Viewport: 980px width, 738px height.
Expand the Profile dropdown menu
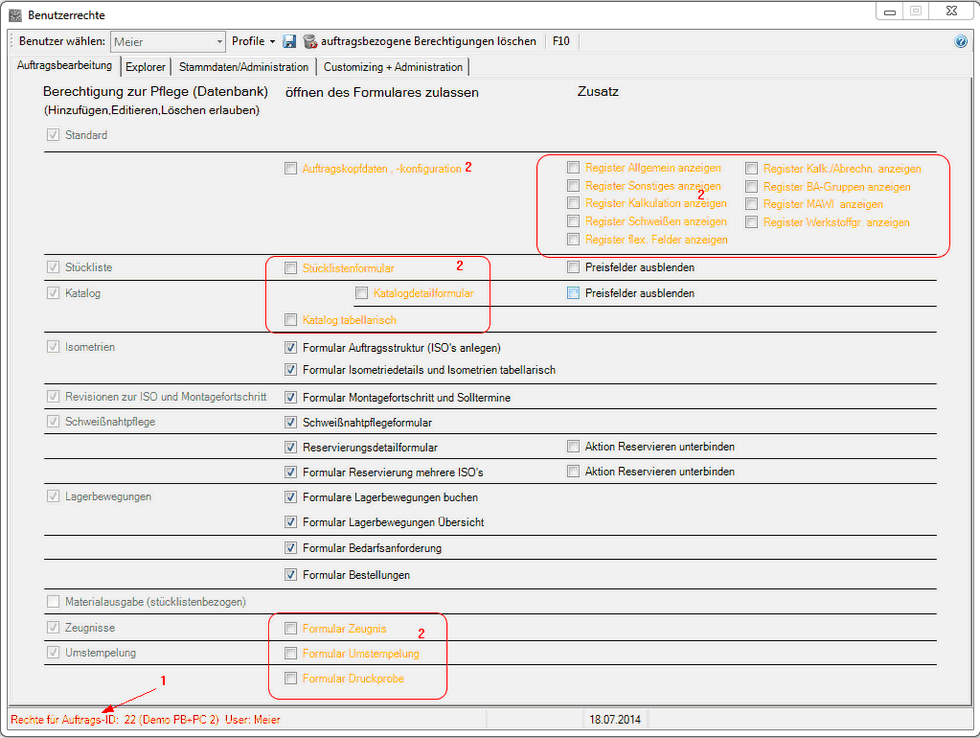(x=253, y=42)
